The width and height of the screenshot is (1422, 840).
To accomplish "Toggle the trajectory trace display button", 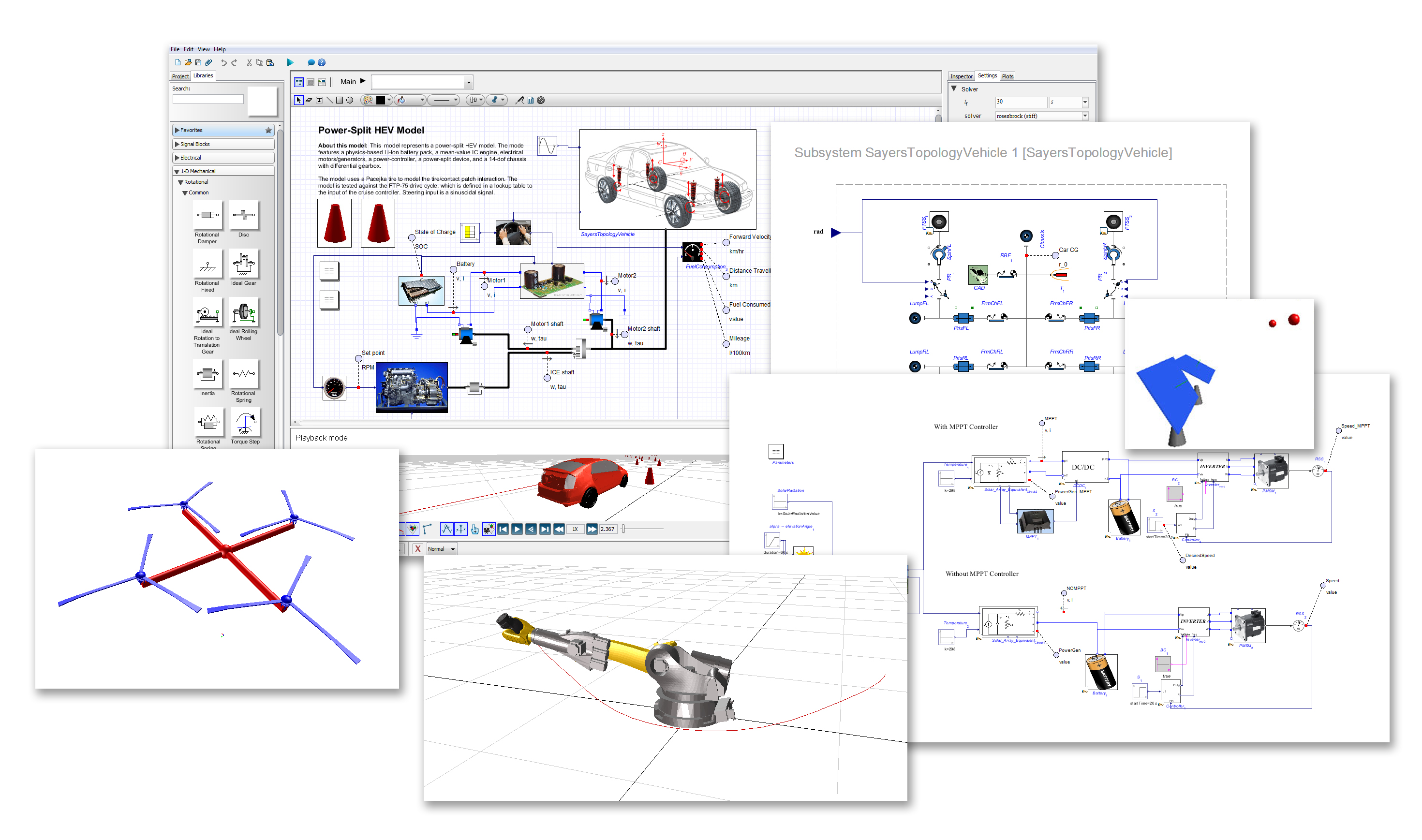I will 447,529.
